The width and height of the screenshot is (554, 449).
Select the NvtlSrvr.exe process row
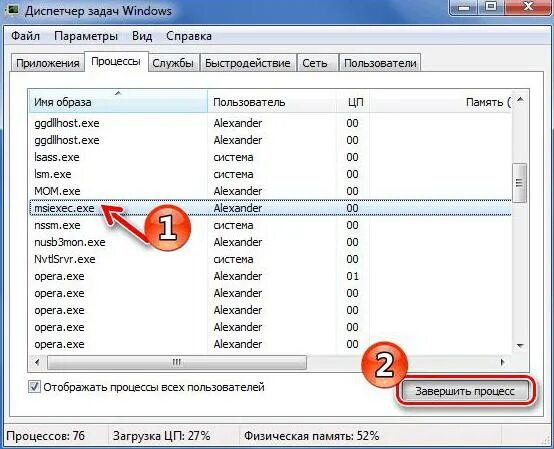pyautogui.click(x=270, y=259)
